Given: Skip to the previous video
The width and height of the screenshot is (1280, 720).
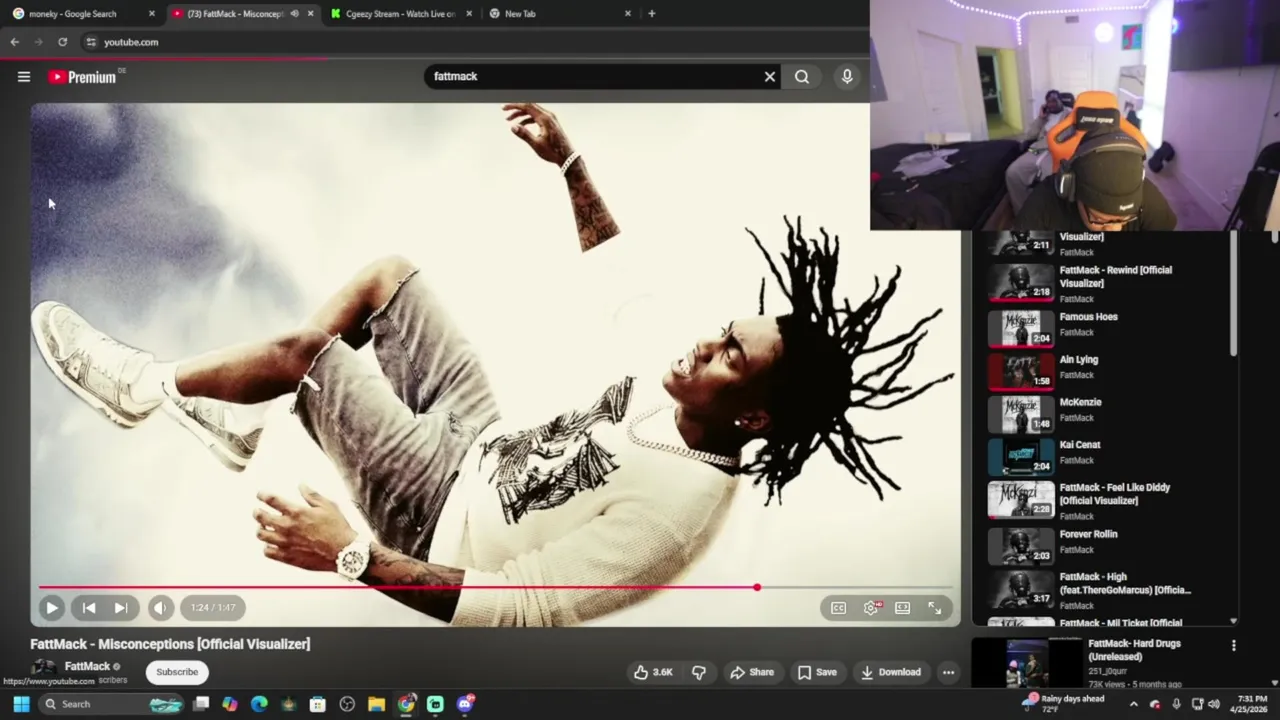Looking at the screenshot, I should click(89, 607).
